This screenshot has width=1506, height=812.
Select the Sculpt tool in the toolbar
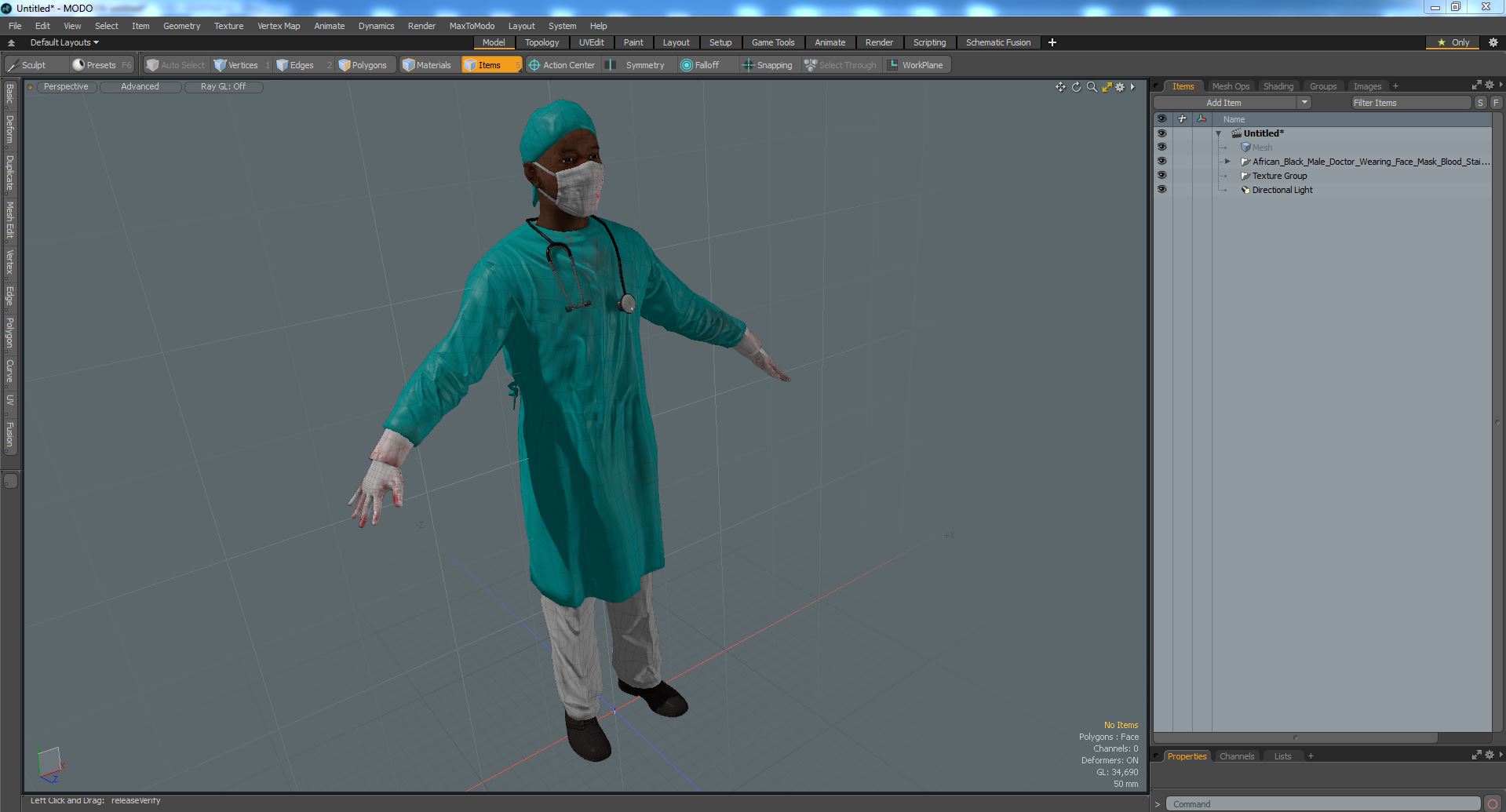coord(27,65)
